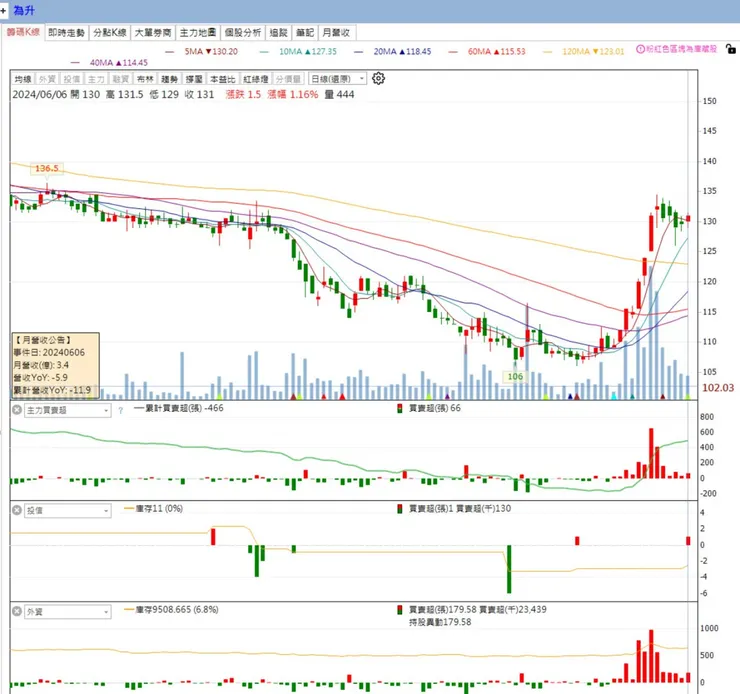Switch to the 個股分析 tab

[243, 33]
